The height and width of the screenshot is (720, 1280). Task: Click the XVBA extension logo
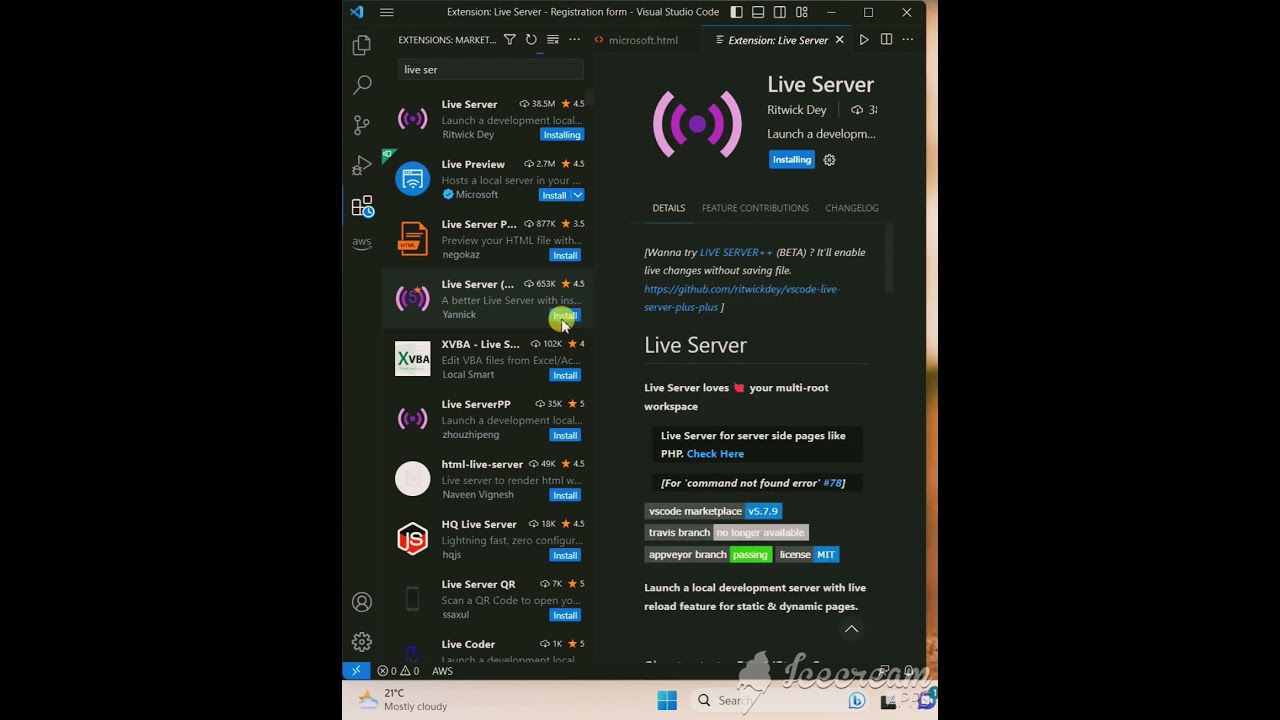[x=413, y=359]
